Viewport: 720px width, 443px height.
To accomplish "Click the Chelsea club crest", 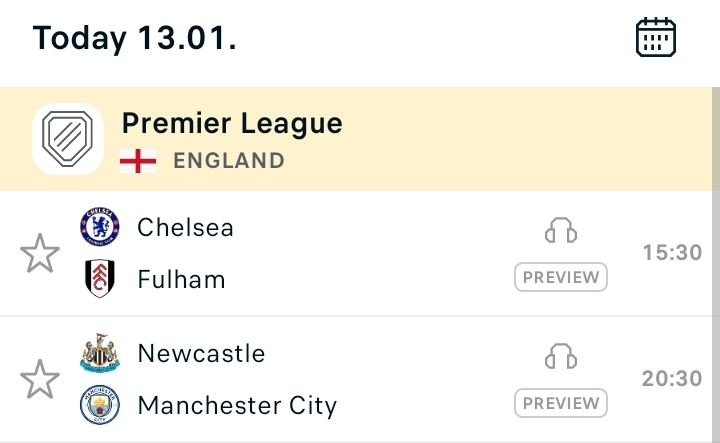I will tap(99, 227).
